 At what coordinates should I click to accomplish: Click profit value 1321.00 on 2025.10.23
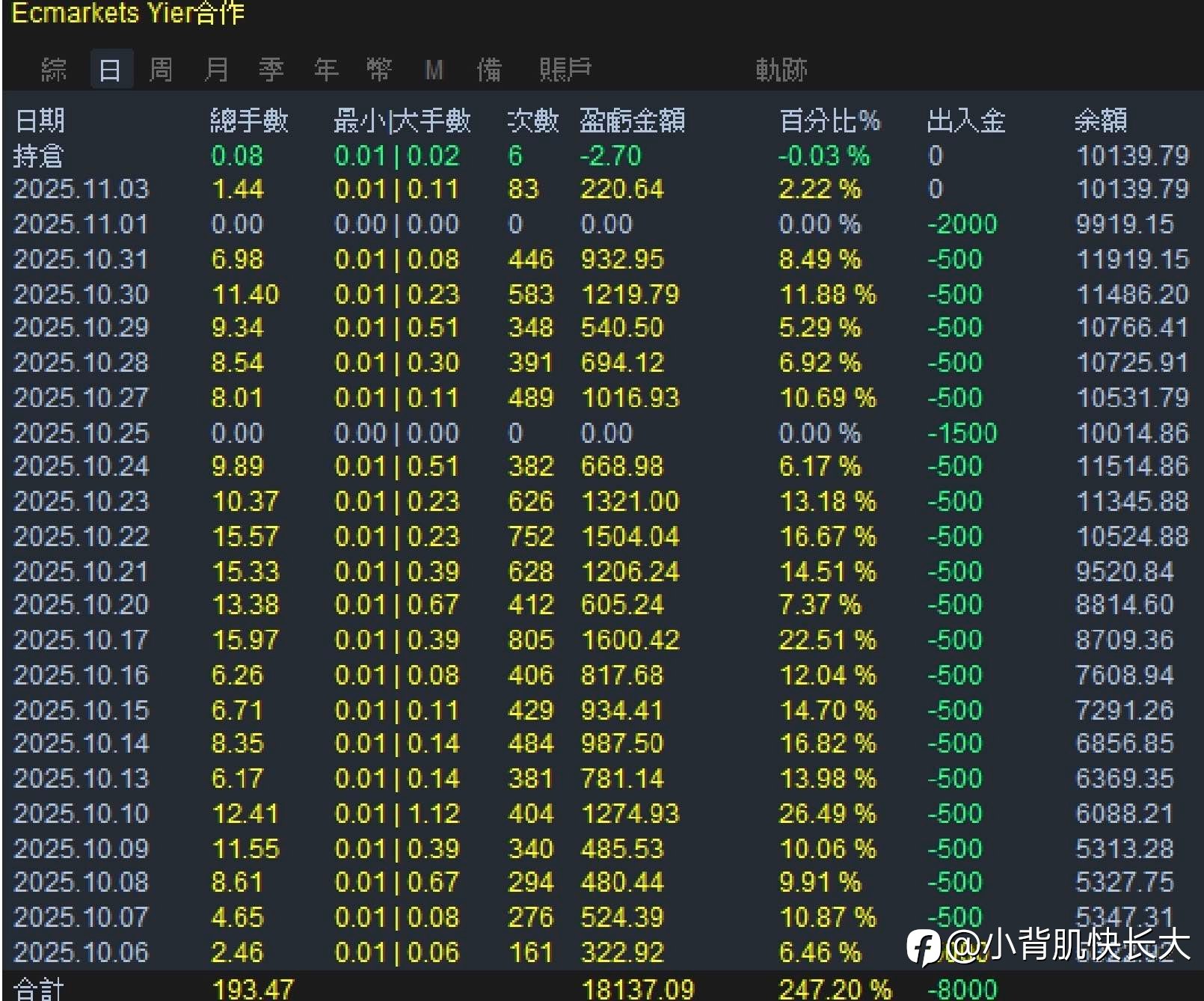pyautogui.click(x=630, y=501)
